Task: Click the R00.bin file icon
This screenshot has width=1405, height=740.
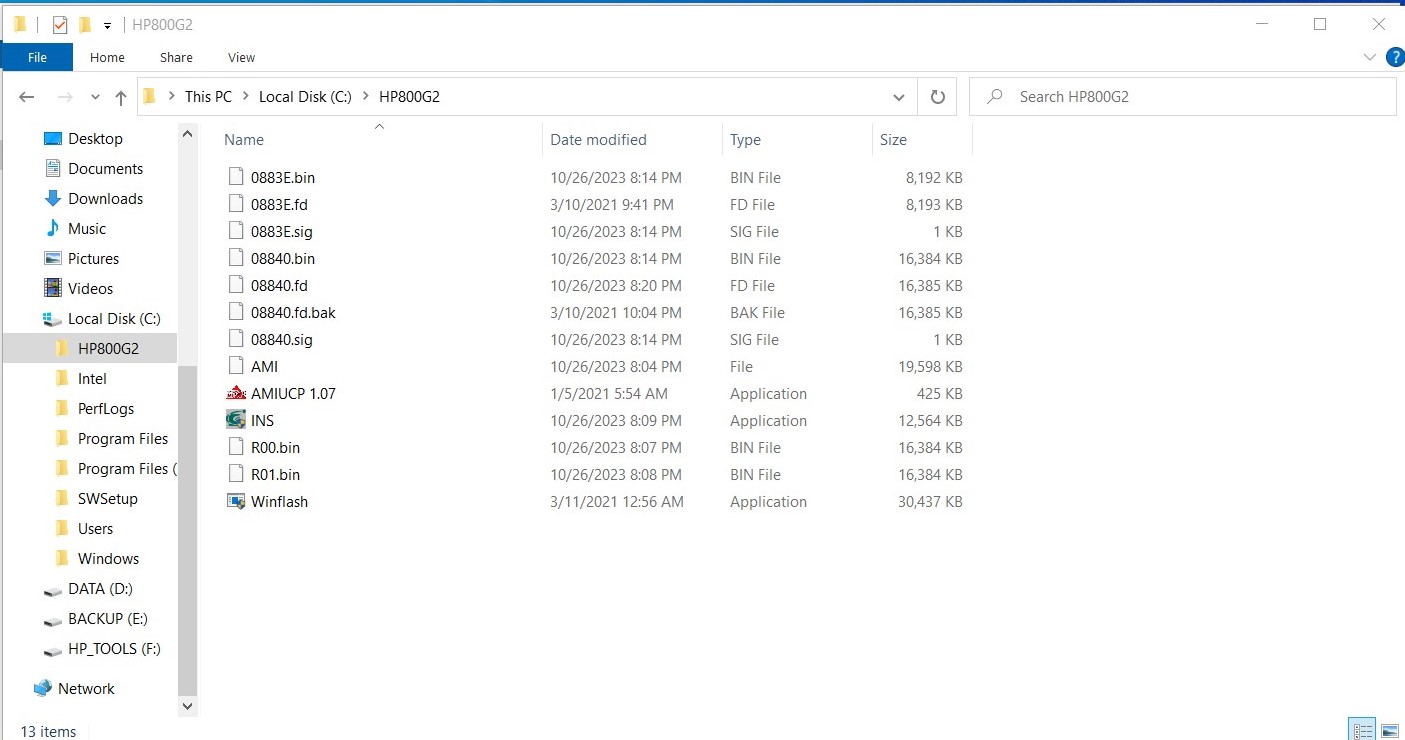Action: [x=236, y=447]
